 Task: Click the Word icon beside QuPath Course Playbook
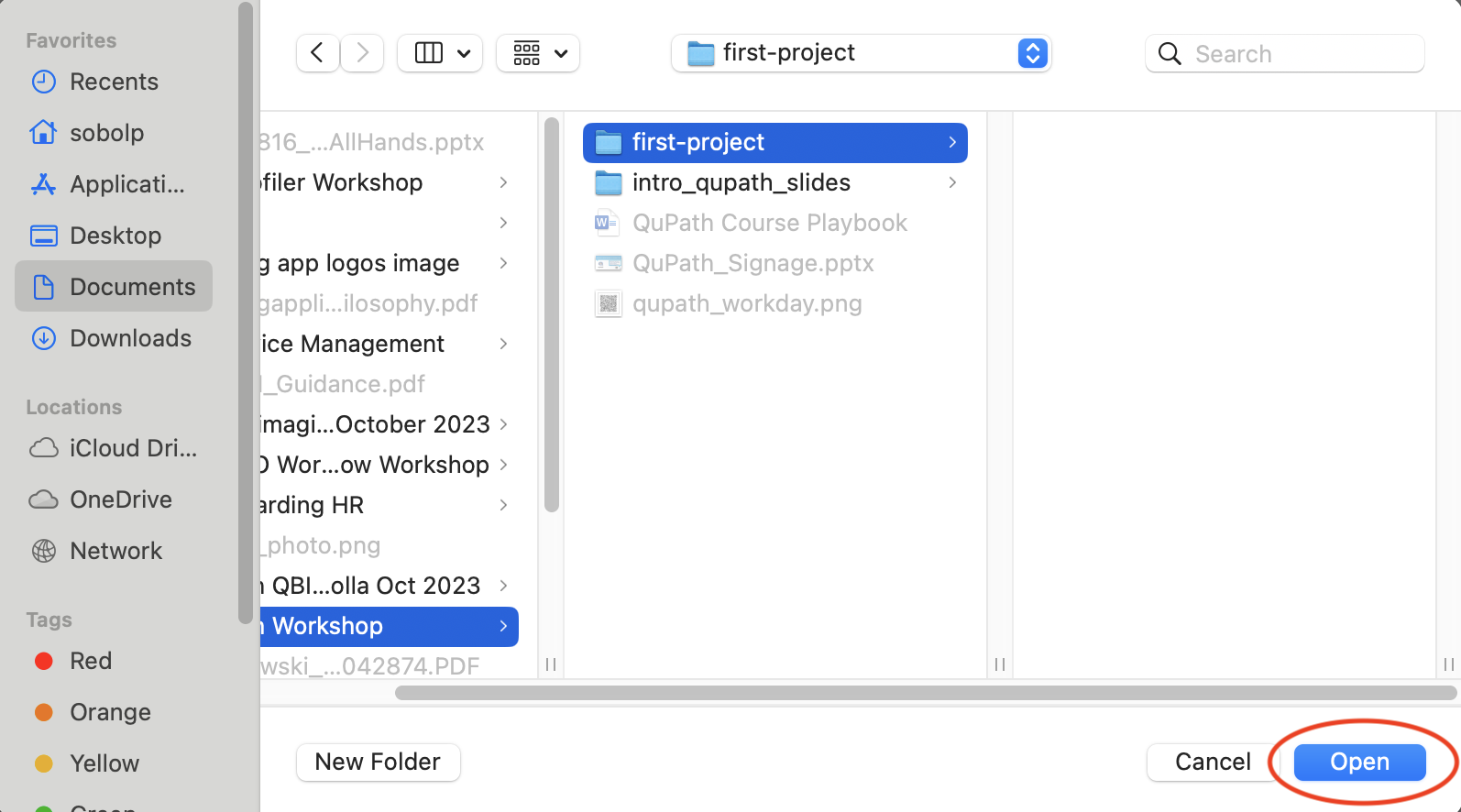[606, 223]
